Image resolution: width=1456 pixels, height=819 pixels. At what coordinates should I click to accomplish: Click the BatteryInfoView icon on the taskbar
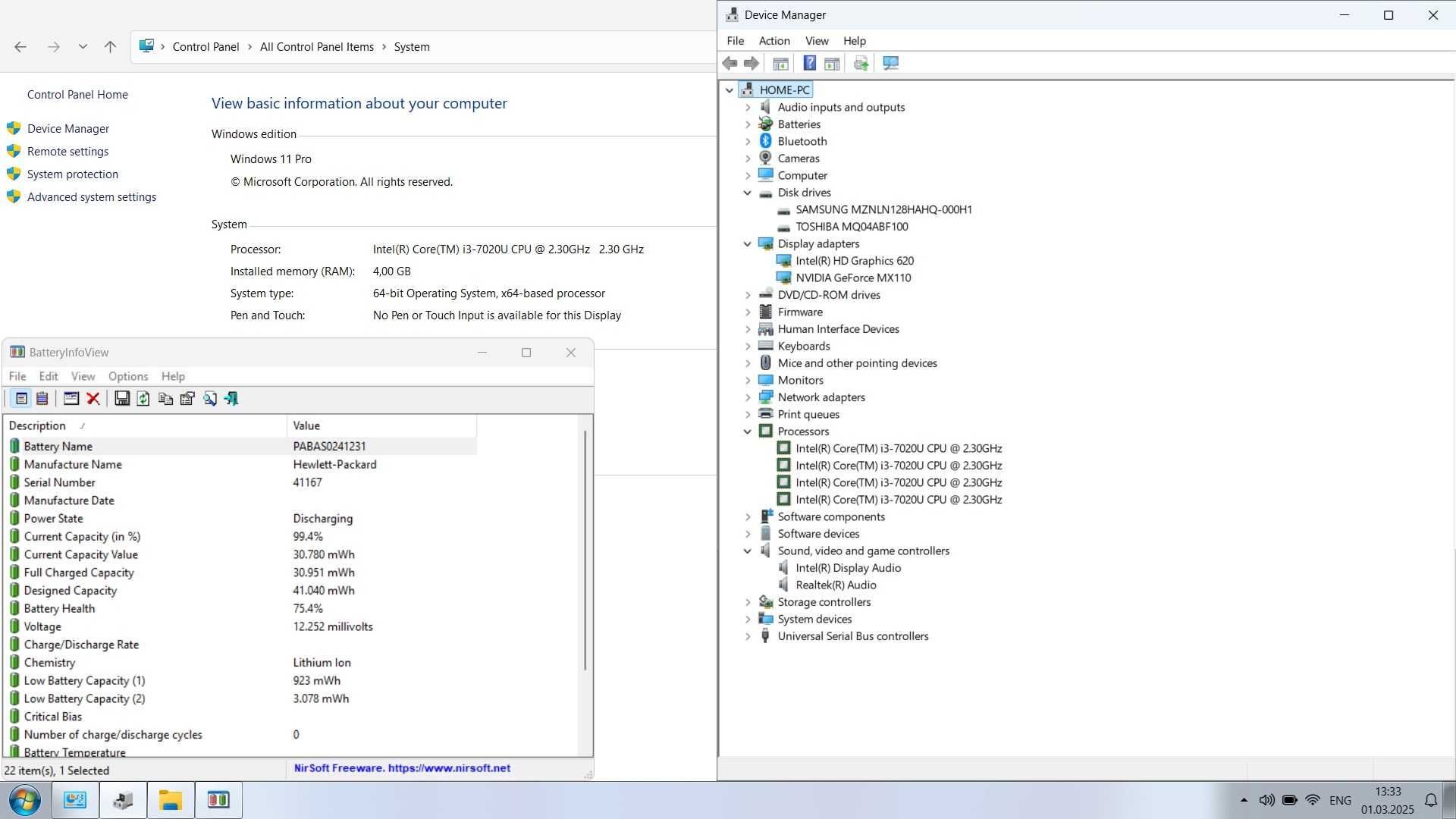218,800
